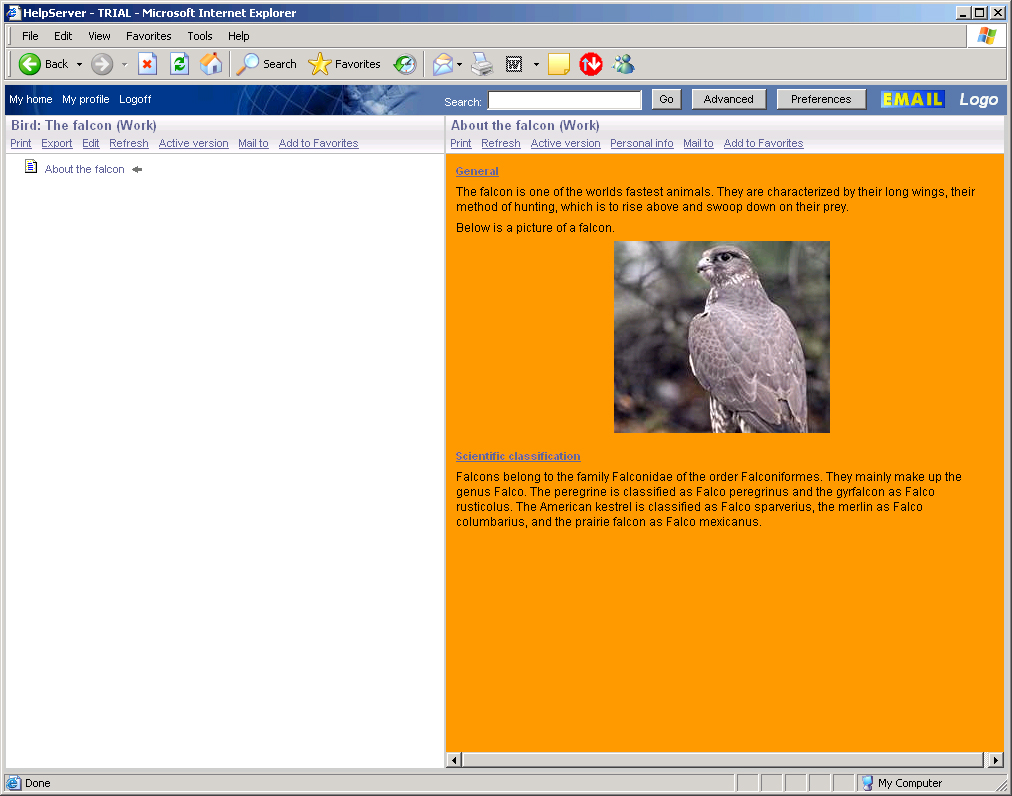Expand the Edit with Word dropdown arrow
This screenshot has height=796, width=1012.
536,65
